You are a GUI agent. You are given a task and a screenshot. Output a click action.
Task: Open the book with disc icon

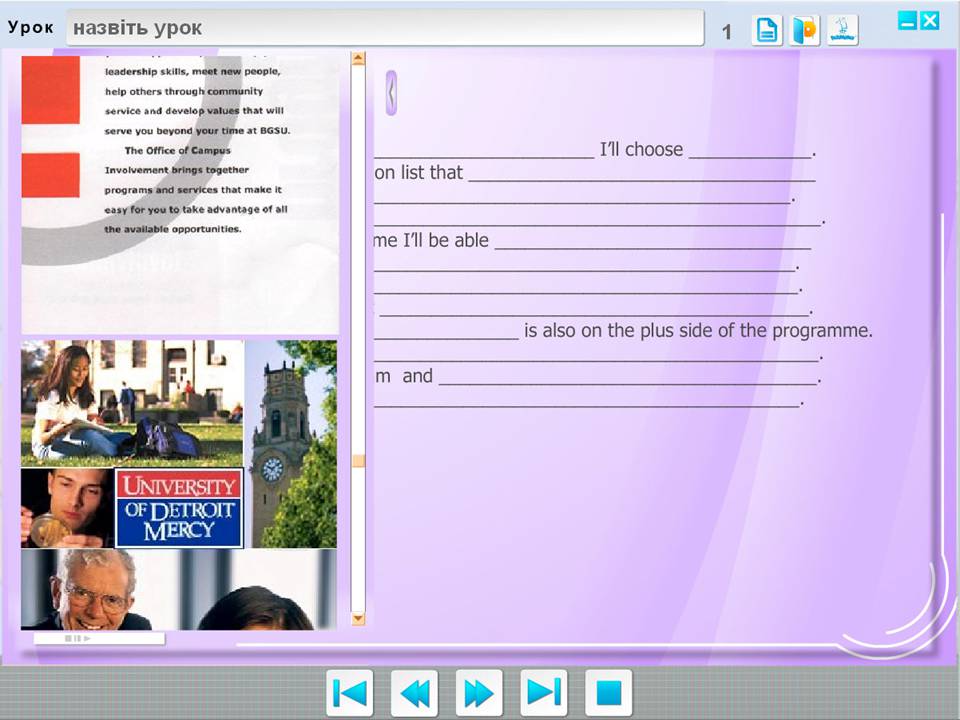pos(804,30)
